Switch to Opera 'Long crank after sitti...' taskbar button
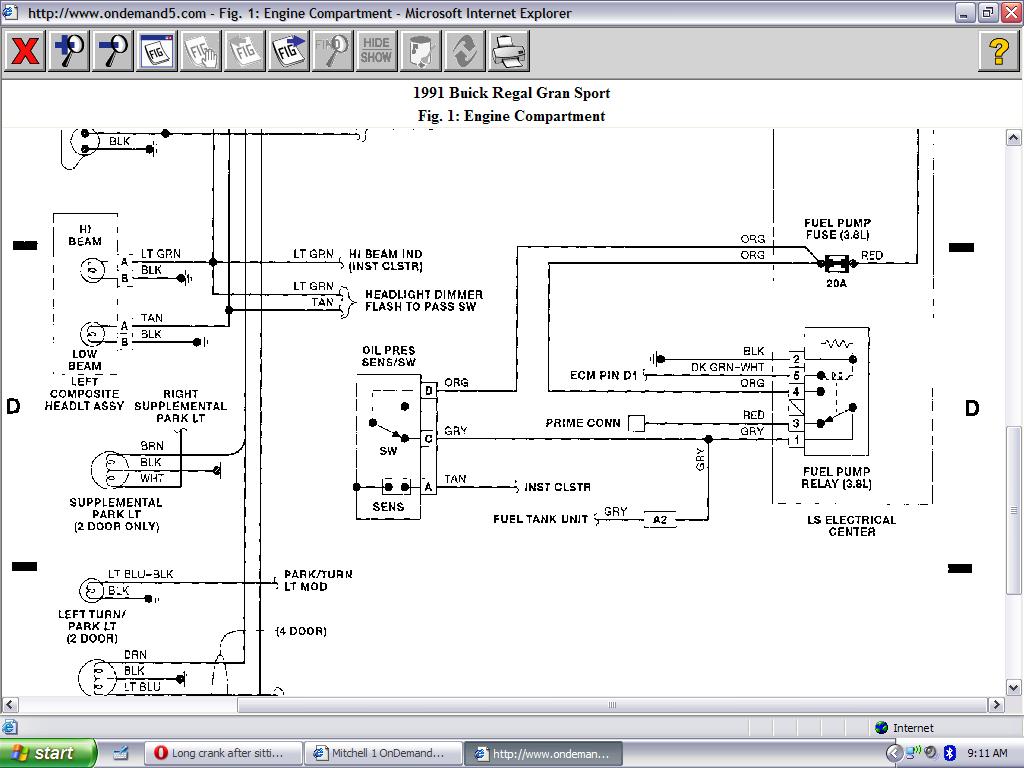 (x=223, y=753)
